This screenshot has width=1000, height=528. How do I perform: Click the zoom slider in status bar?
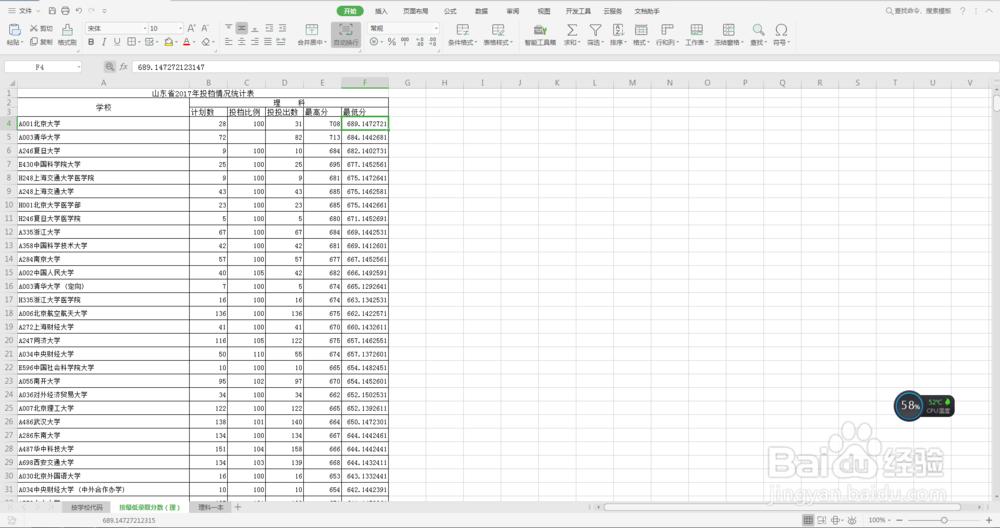(944, 520)
